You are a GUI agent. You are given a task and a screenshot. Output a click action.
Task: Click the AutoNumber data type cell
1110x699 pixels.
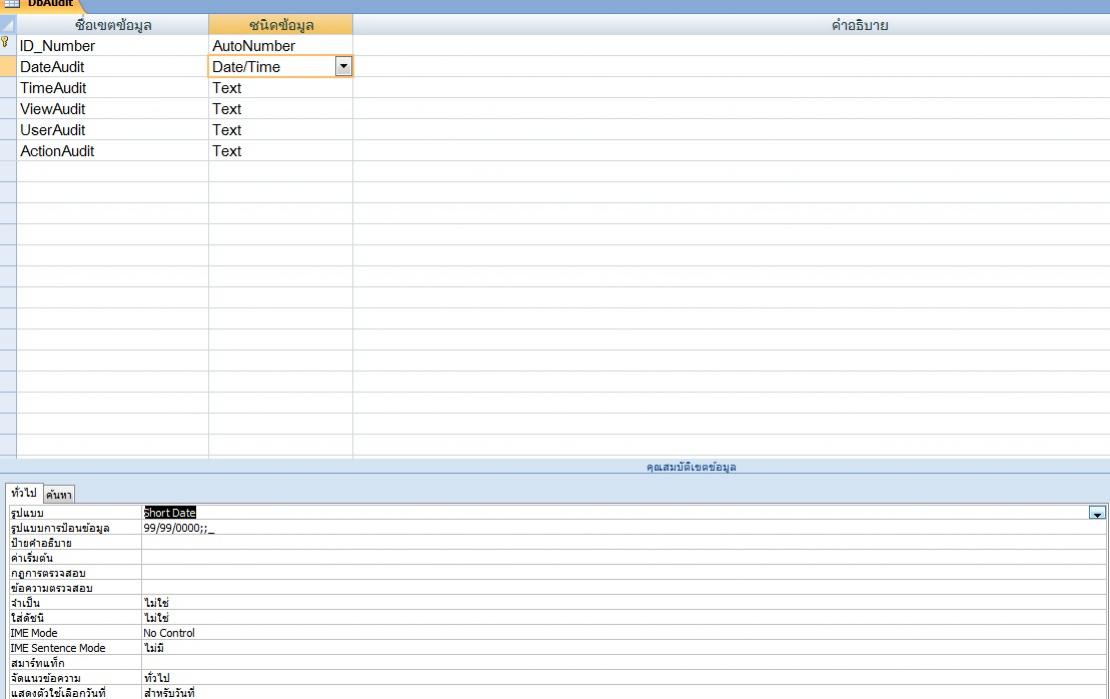pos(280,45)
